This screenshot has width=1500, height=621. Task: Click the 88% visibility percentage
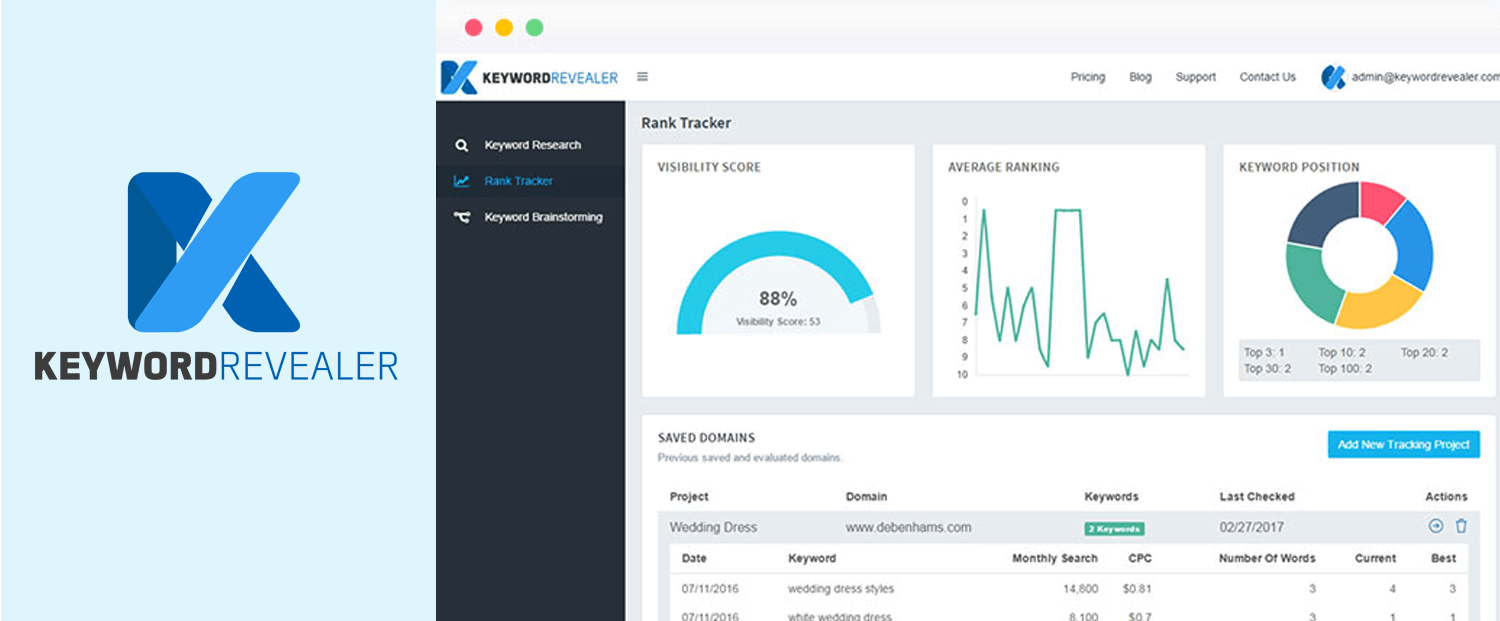tap(778, 299)
